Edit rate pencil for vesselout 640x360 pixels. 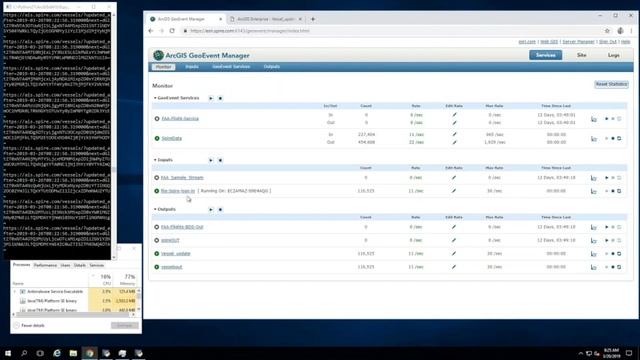[454, 267]
